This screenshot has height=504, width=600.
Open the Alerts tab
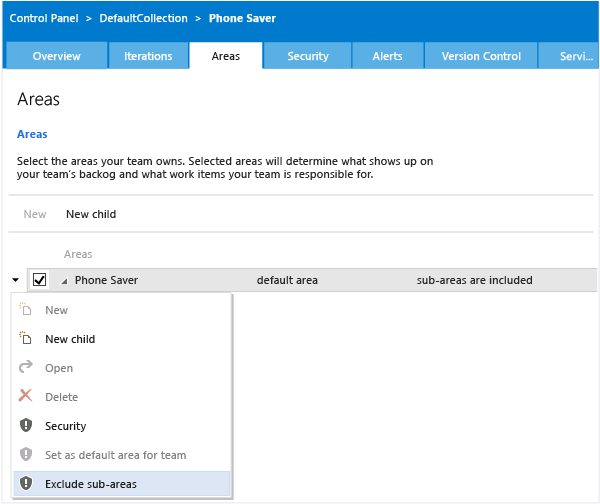(x=387, y=56)
